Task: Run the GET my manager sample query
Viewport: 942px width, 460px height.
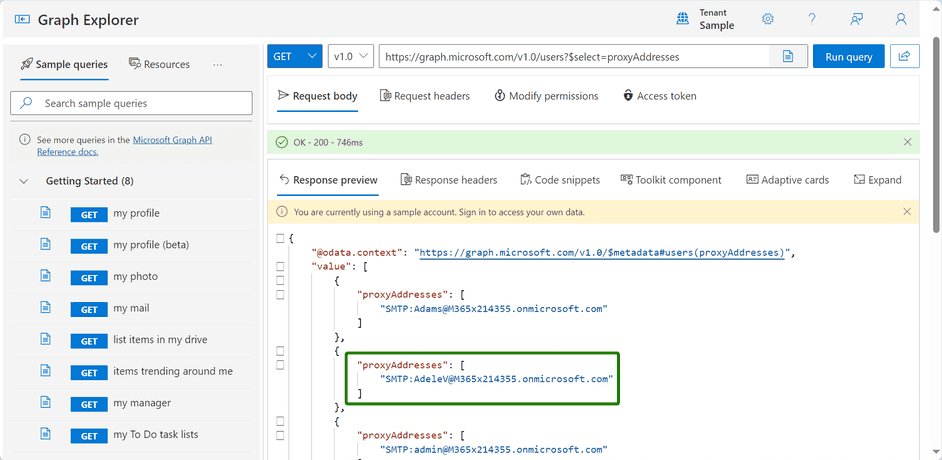Action: point(89,404)
